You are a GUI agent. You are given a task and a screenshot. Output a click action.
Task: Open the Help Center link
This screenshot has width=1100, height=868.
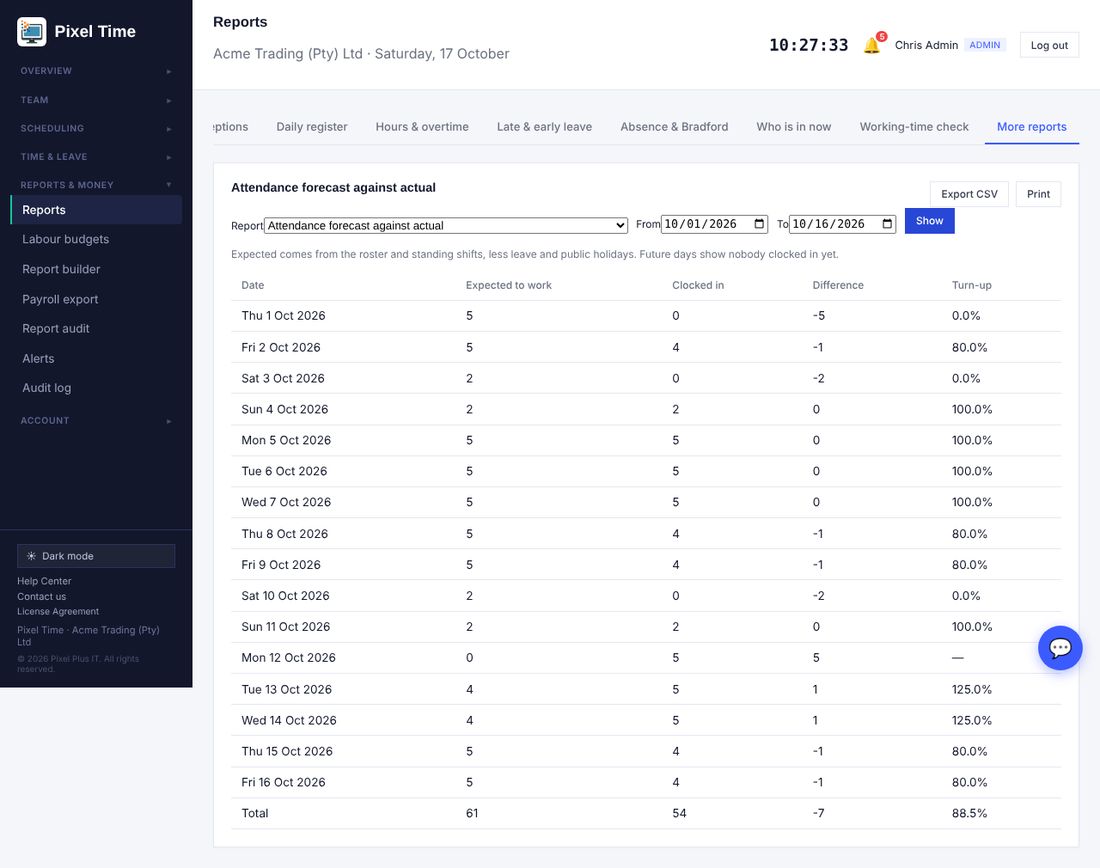click(44, 581)
